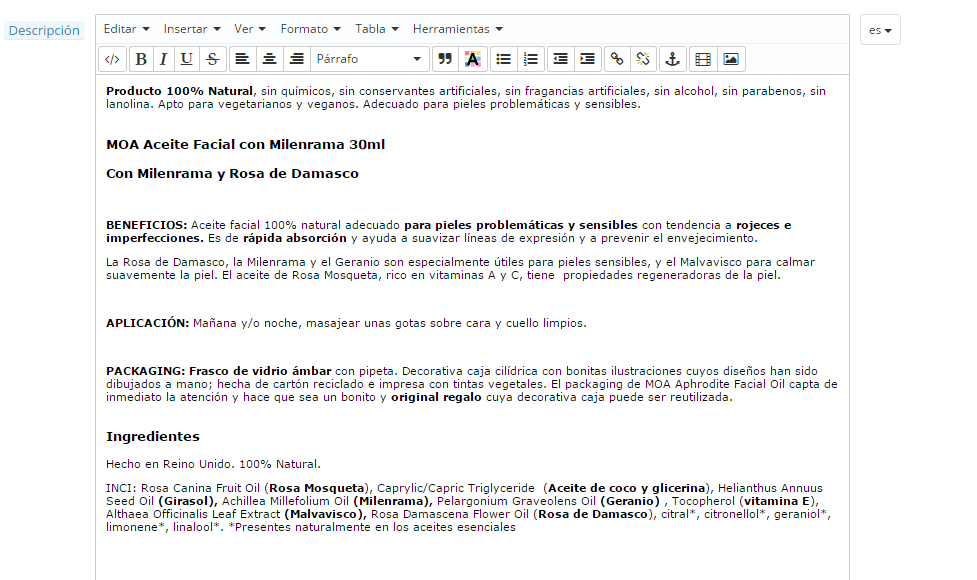
Task: Click the 'PACKAGING:' label
Action: 145,371
